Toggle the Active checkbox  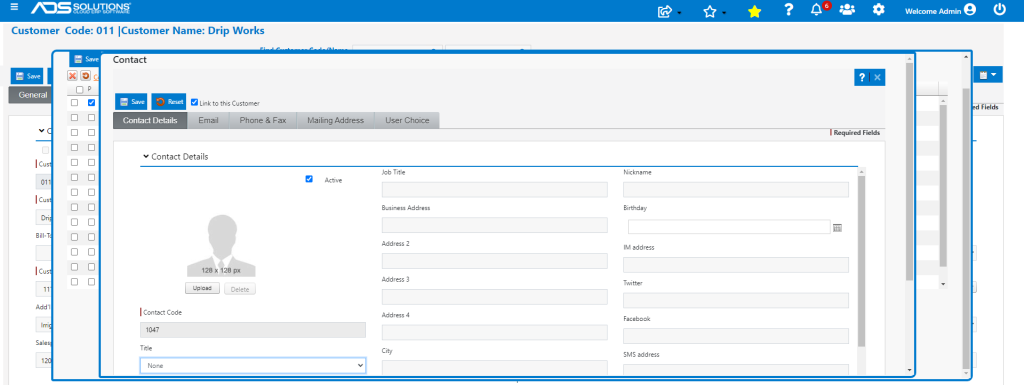point(309,179)
